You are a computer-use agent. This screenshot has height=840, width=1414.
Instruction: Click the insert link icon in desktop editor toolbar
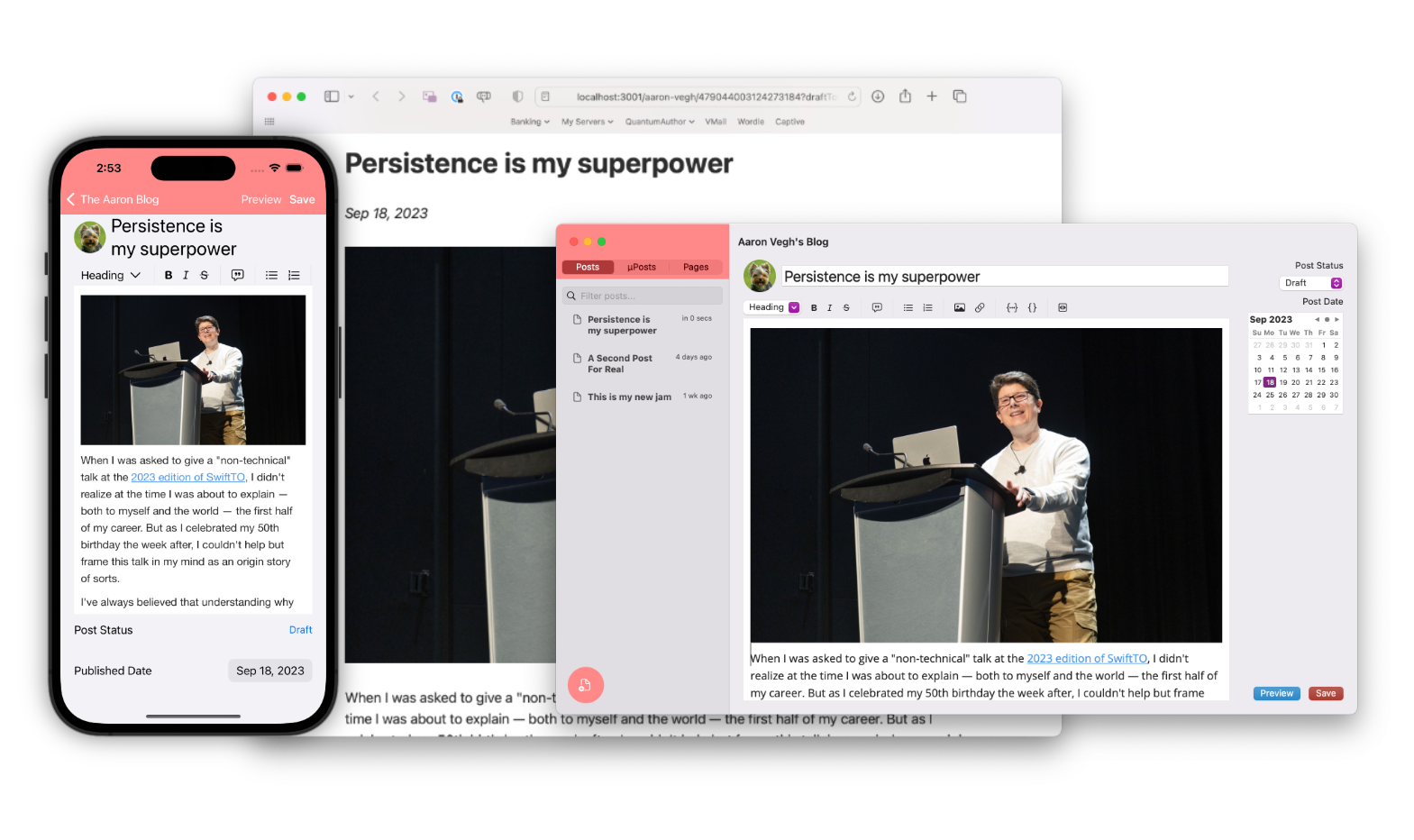[x=980, y=307]
